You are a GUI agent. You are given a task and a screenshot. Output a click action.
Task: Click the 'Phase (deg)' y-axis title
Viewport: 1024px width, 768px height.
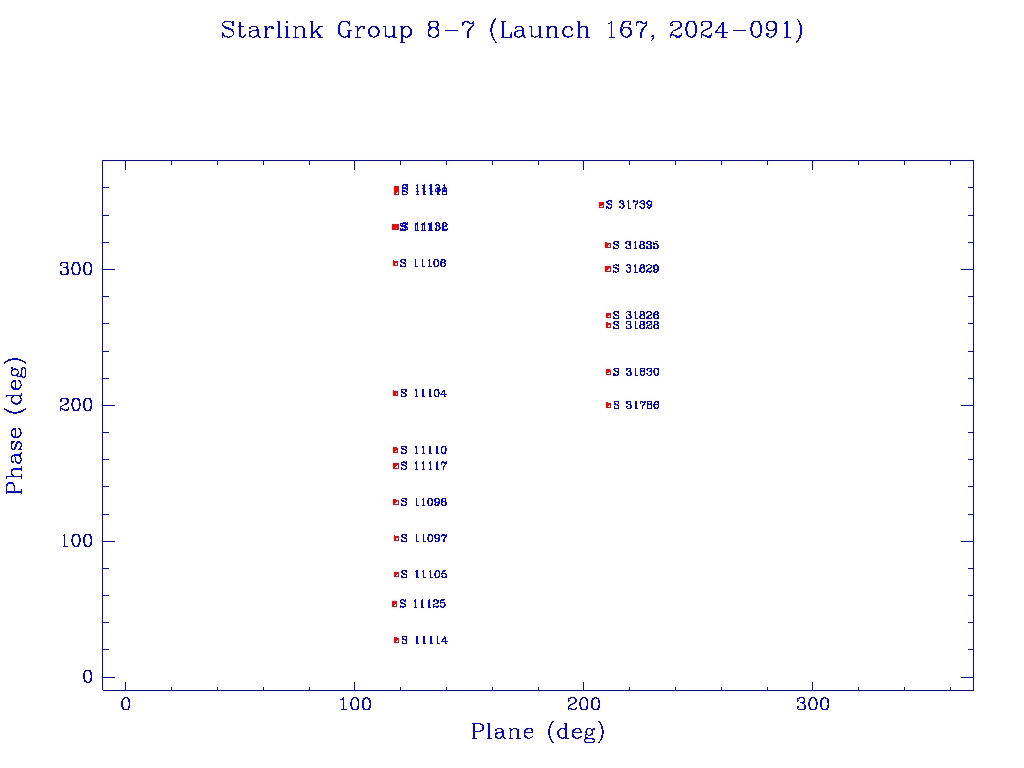15,426
